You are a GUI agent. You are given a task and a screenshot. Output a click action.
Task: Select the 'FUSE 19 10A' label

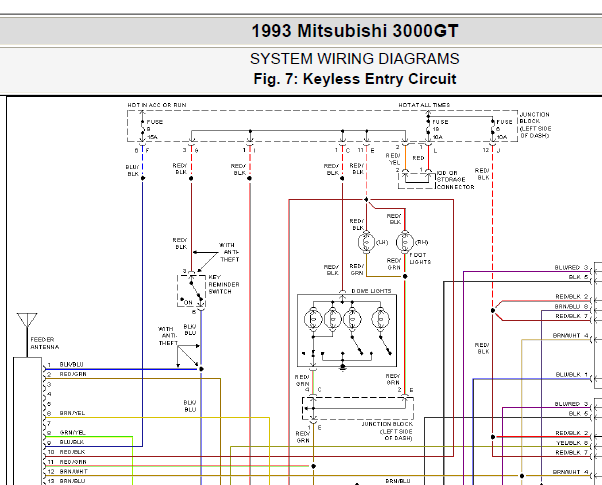(440, 129)
